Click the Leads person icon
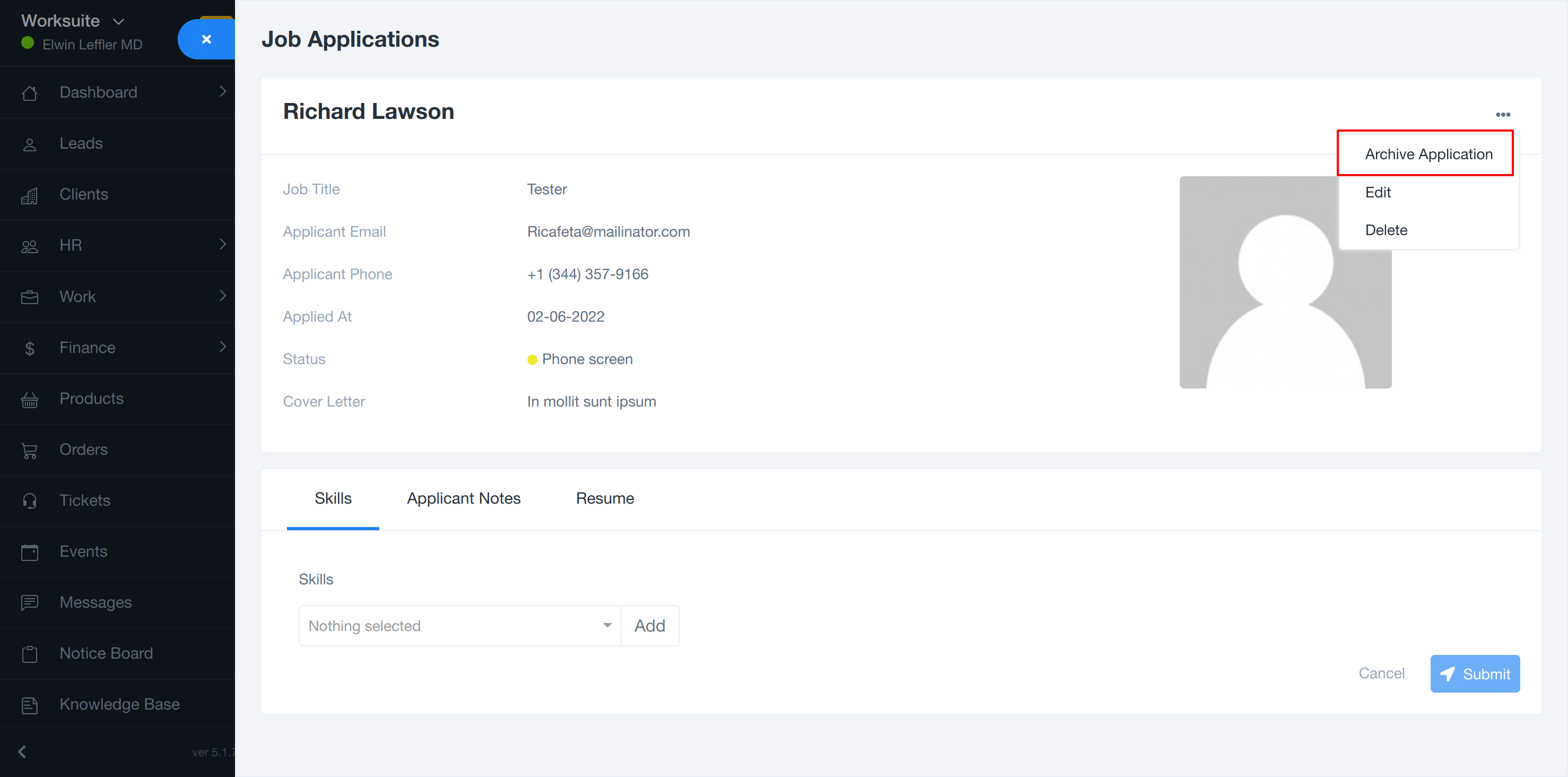Viewport: 1568px width, 777px height. [x=29, y=144]
